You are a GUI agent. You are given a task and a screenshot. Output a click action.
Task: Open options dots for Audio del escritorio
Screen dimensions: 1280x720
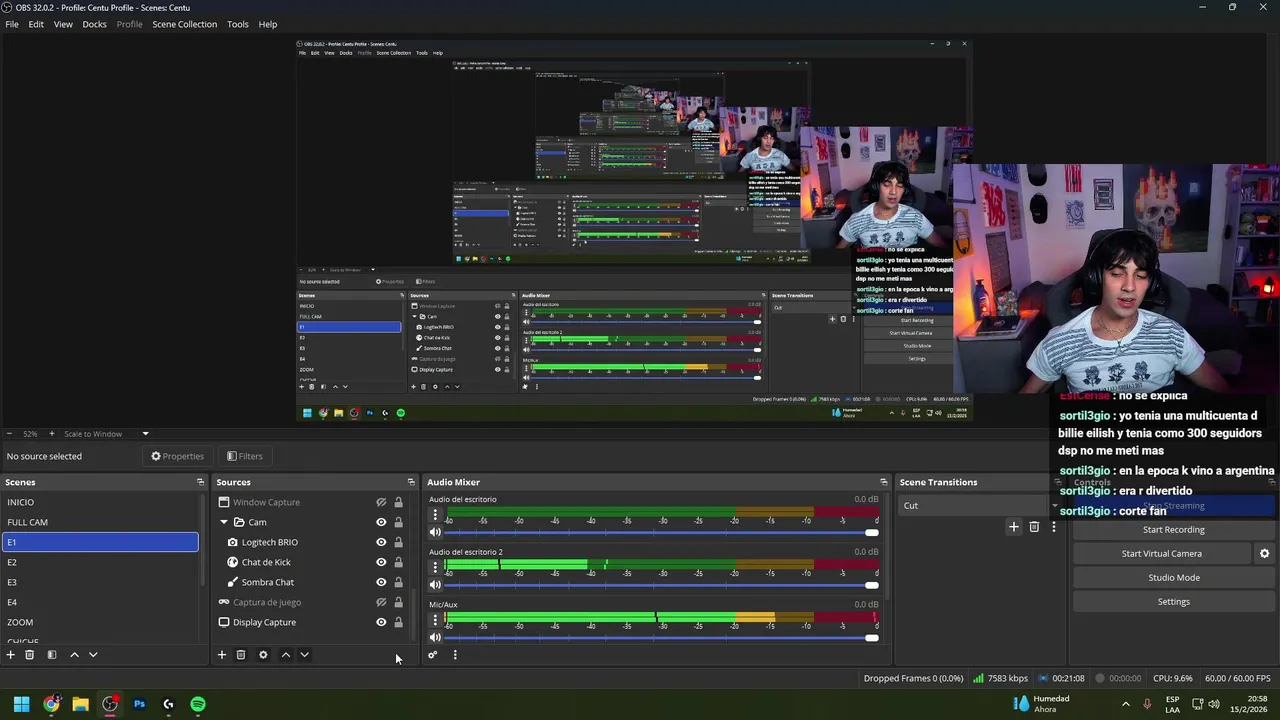point(435,515)
